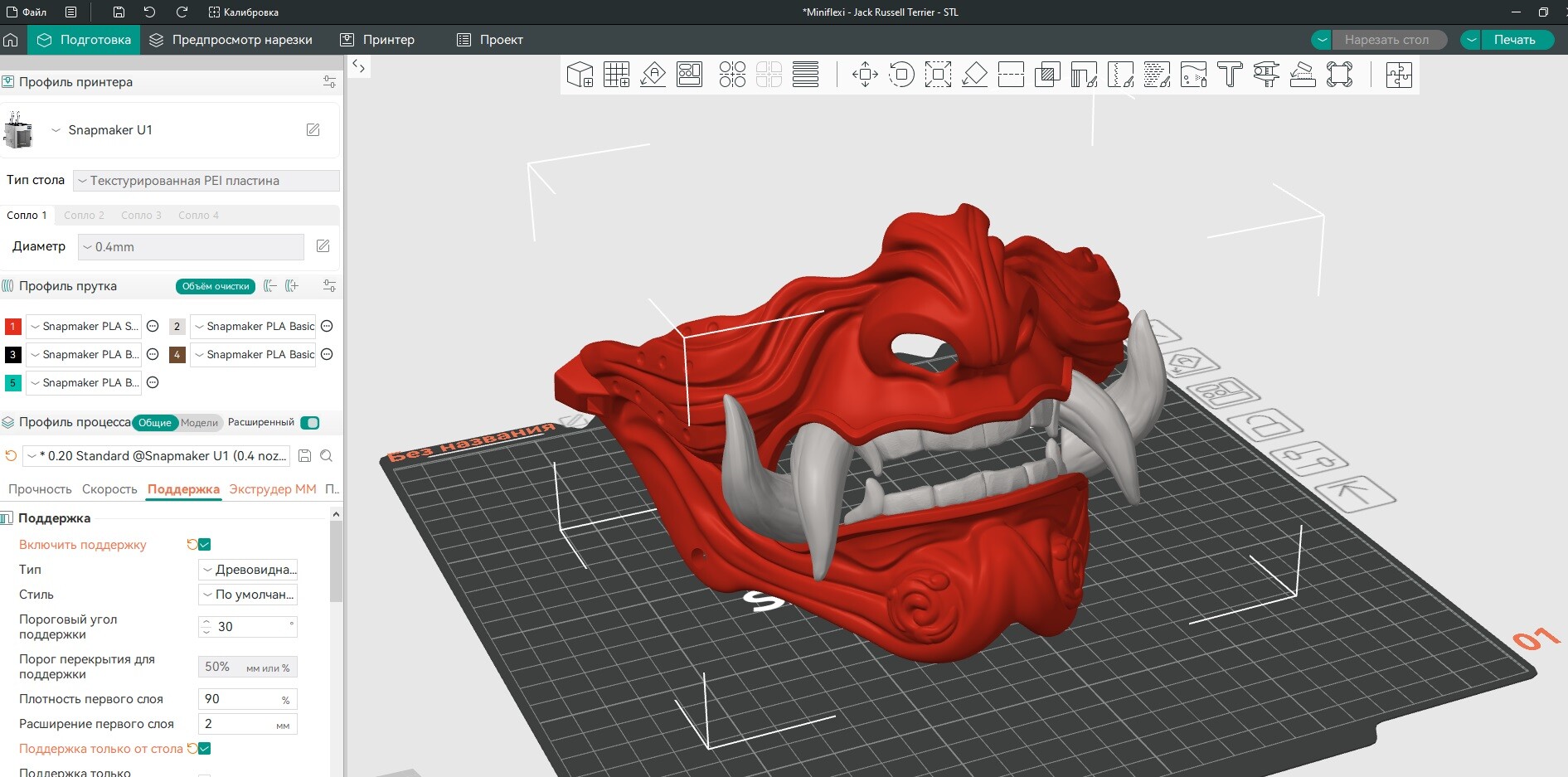The width and height of the screenshot is (1568, 777).
Task: Toggle the Расширенный advanced mode switch
Action: pyautogui.click(x=310, y=423)
